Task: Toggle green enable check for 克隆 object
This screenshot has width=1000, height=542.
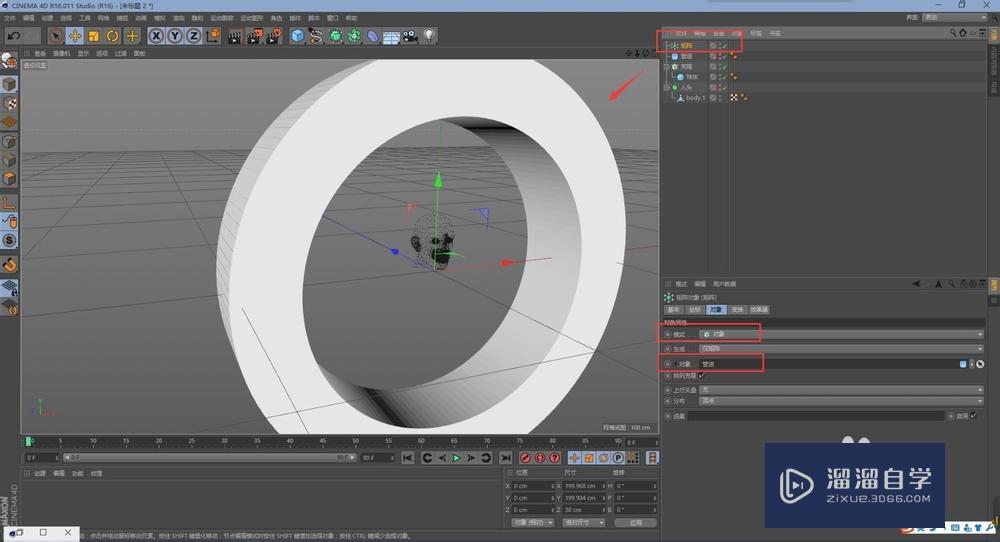Action: click(725, 66)
